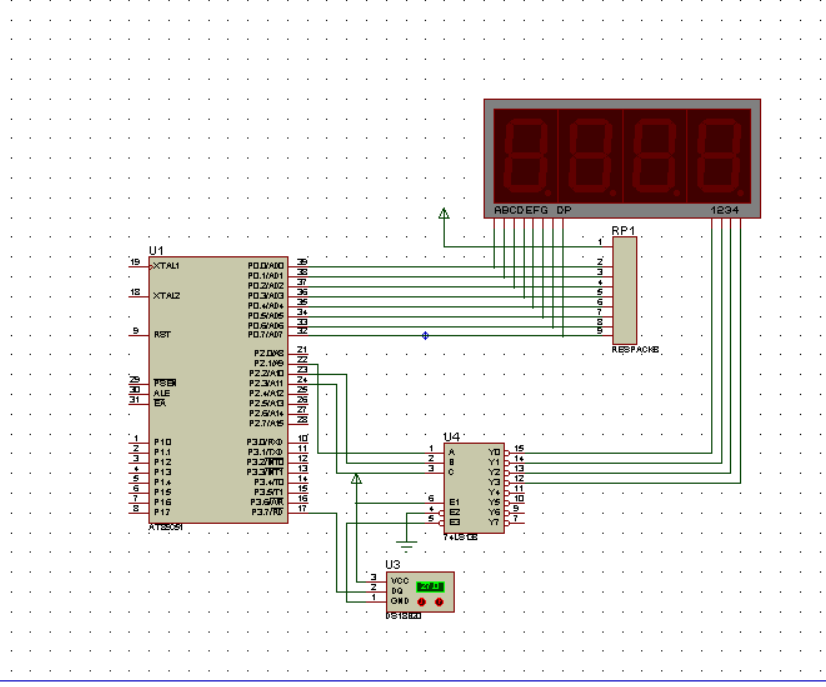
Task: Select the power terminal above RP1 wire
Action: click(444, 213)
